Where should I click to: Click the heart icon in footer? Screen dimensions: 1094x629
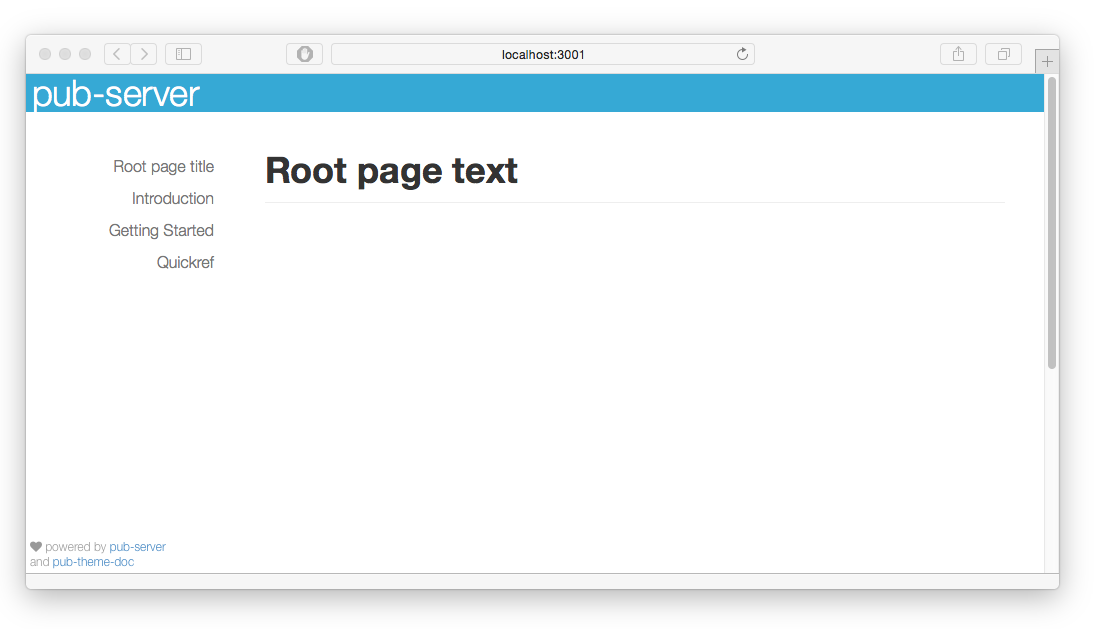click(x=36, y=547)
